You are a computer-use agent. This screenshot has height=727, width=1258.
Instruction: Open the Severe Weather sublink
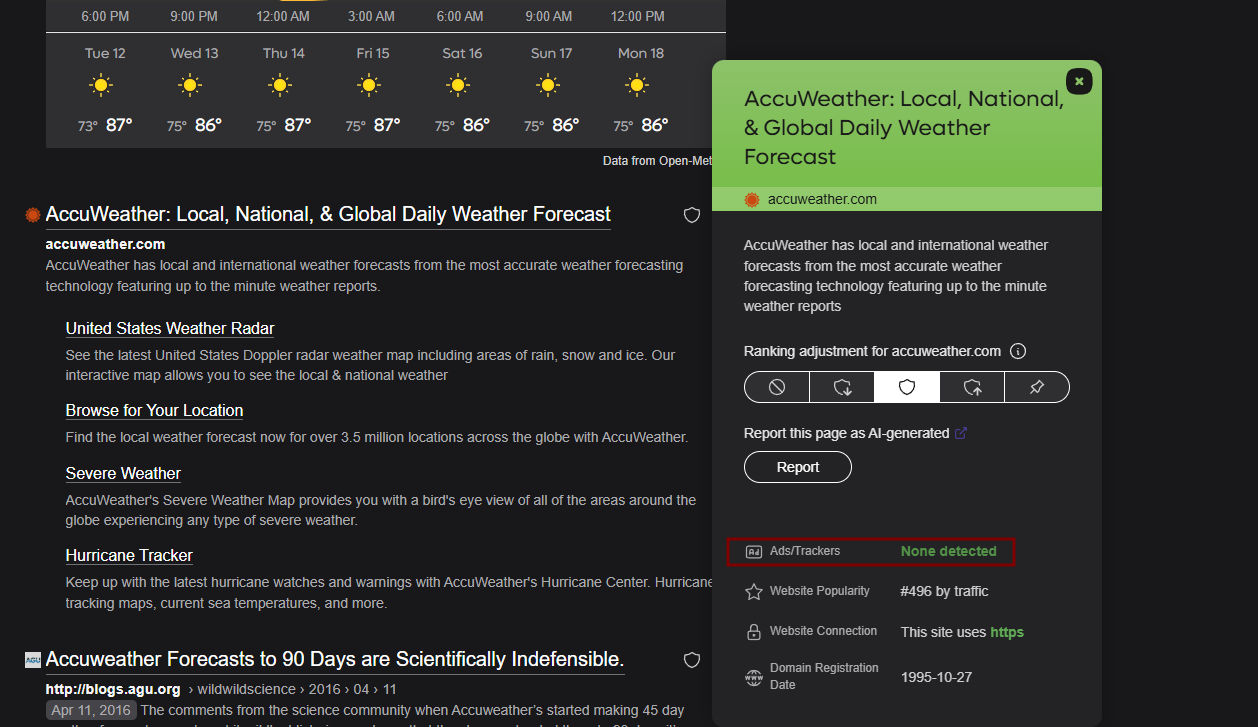123,473
